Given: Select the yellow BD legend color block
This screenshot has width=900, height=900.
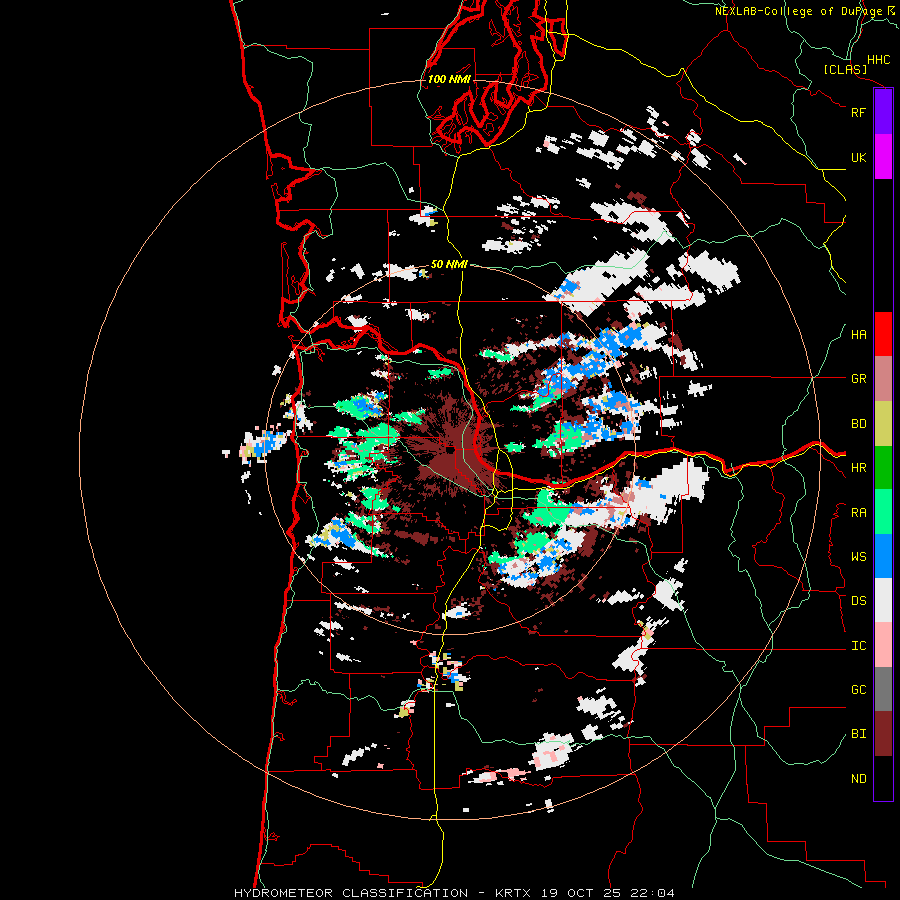Looking at the screenshot, I should pyautogui.click(x=883, y=423).
